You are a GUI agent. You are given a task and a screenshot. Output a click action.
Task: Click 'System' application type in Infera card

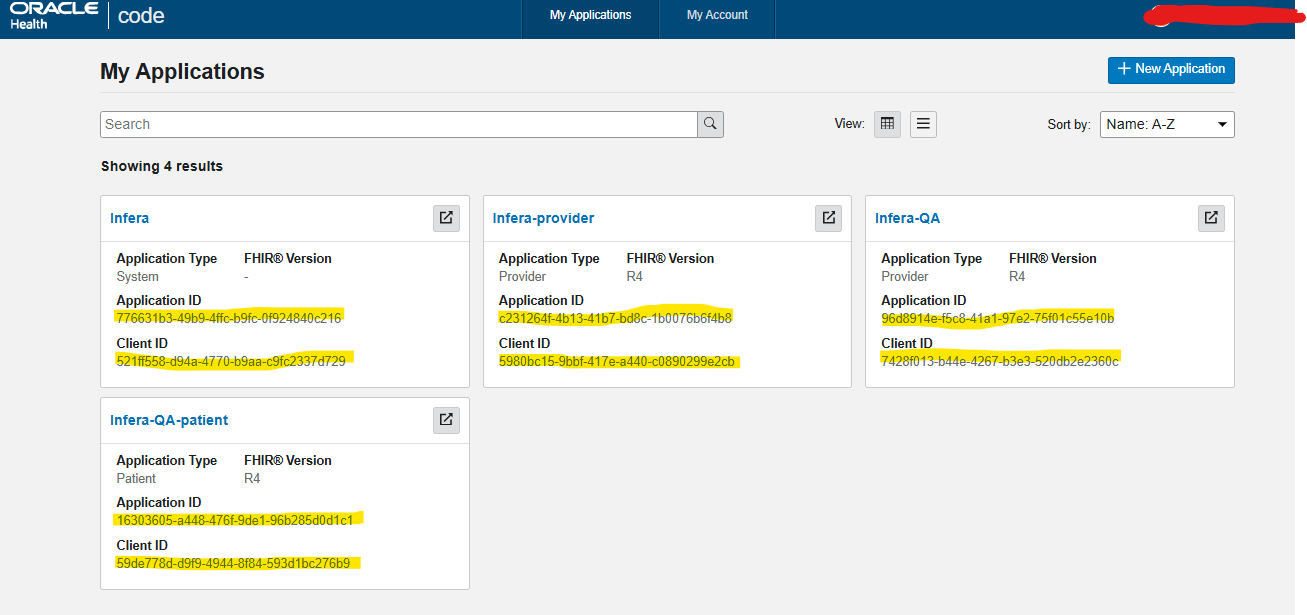(x=137, y=276)
